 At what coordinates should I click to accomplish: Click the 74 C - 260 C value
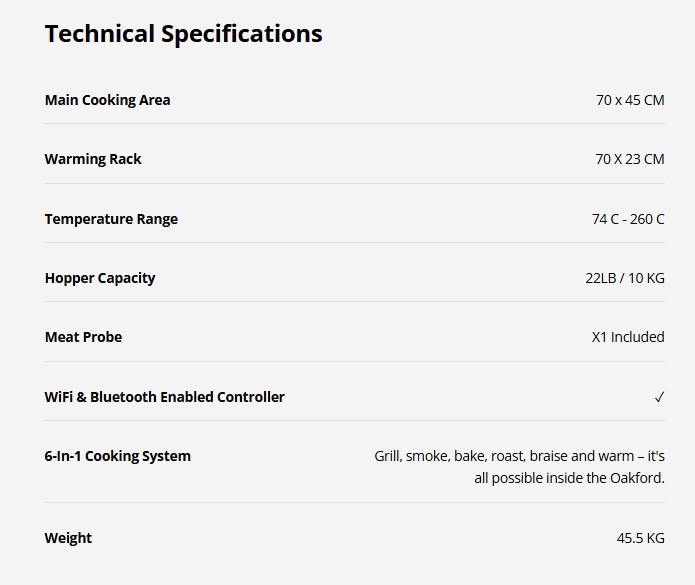pos(628,219)
